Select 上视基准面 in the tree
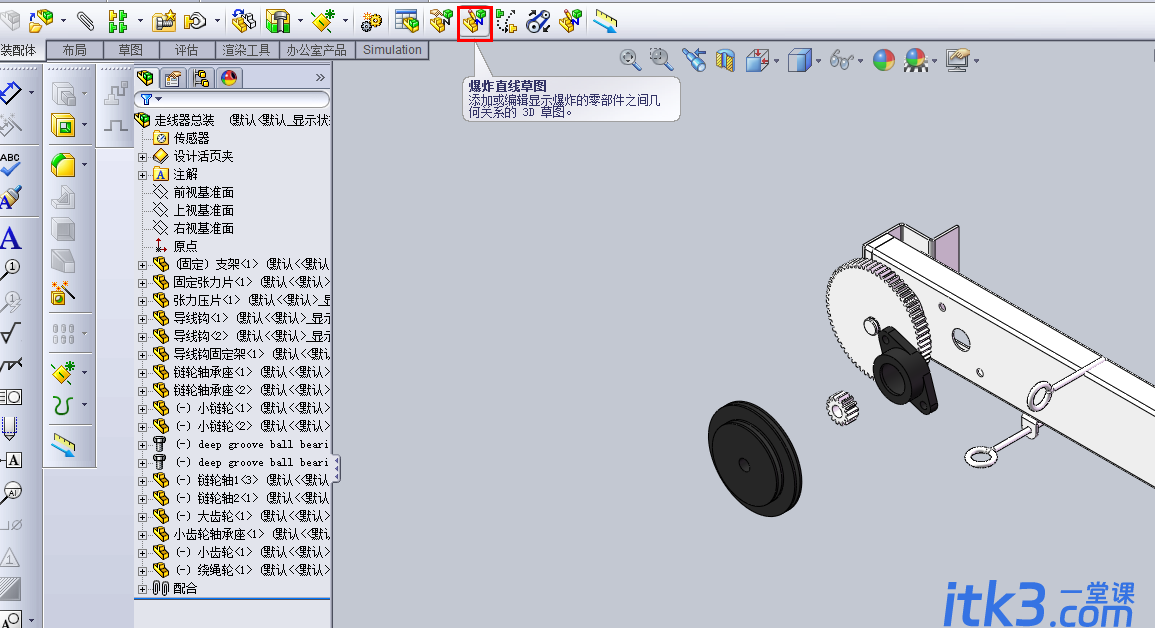1155x628 pixels. click(203, 211)
